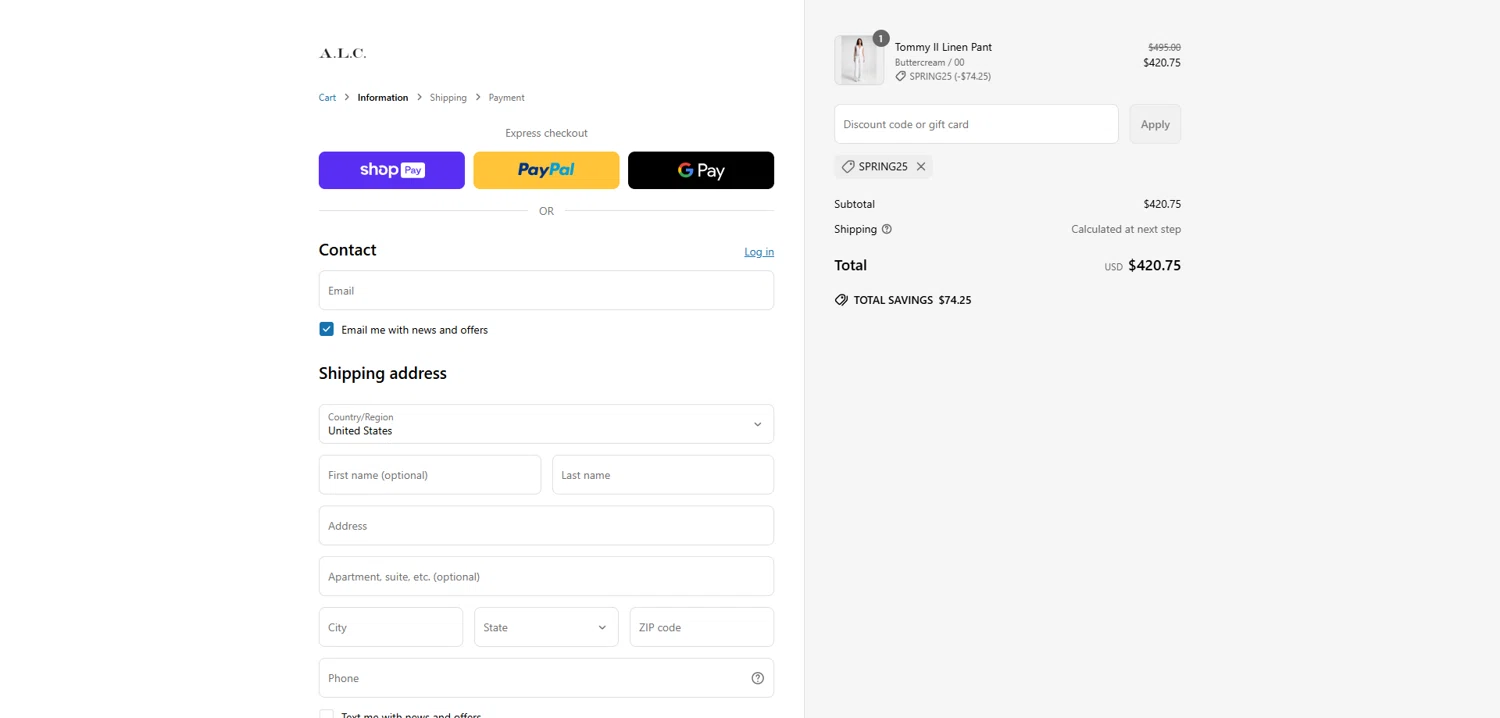The width and height of the screenshot is (1500, 718).
Task: Focus the Email input field
Action: point(546,290)
